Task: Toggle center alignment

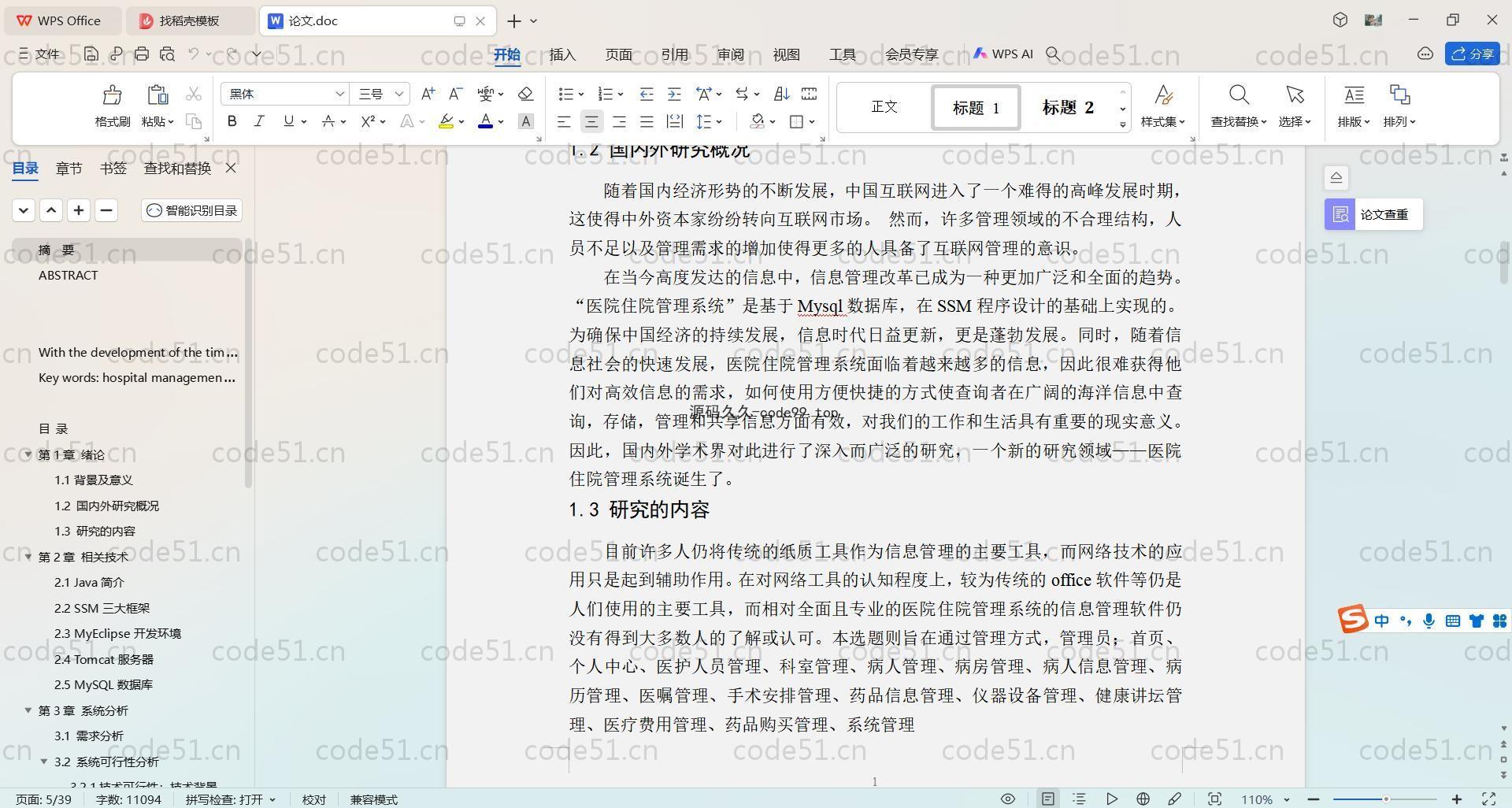Action: pyautogui.click(x=591, y=121)
